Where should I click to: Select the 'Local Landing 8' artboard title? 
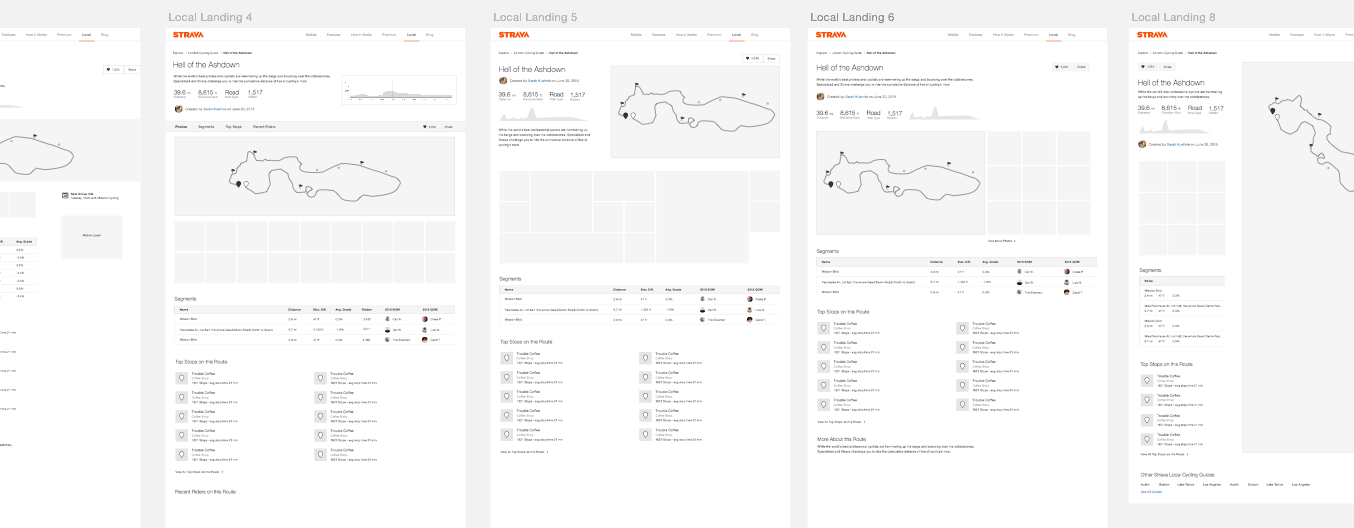(1174, 17)
